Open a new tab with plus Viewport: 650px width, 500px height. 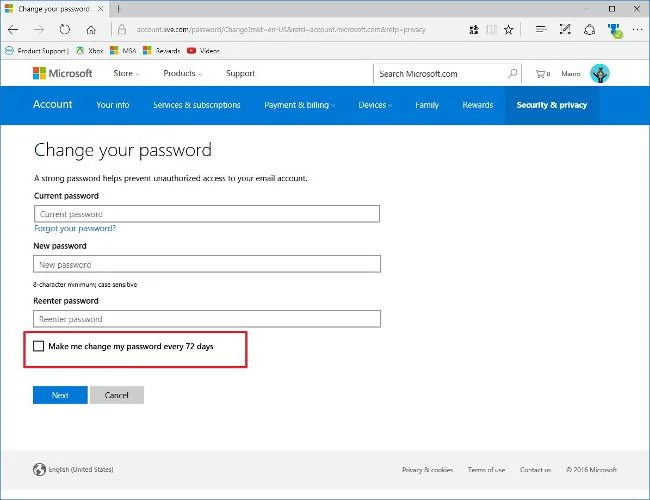coord(118,9)
